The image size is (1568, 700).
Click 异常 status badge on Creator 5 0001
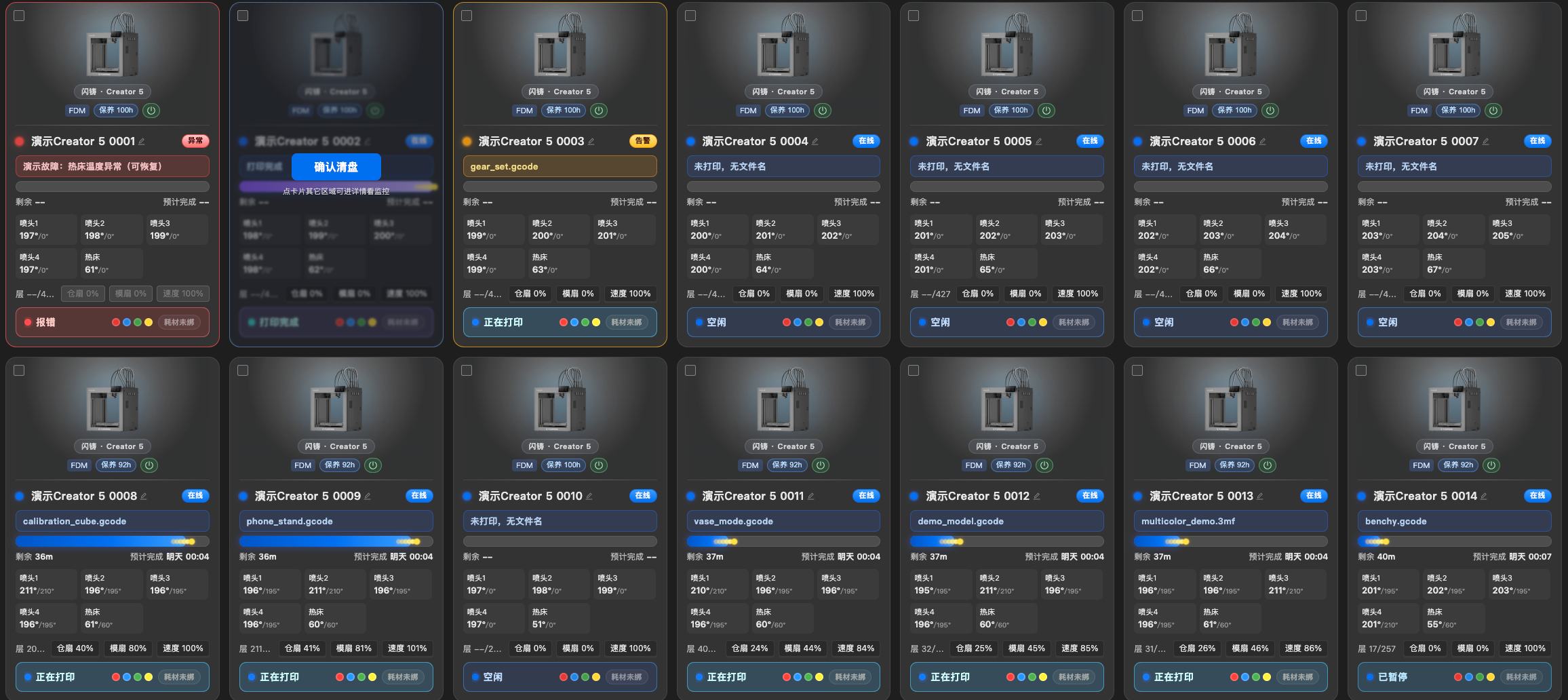point(195,141)
